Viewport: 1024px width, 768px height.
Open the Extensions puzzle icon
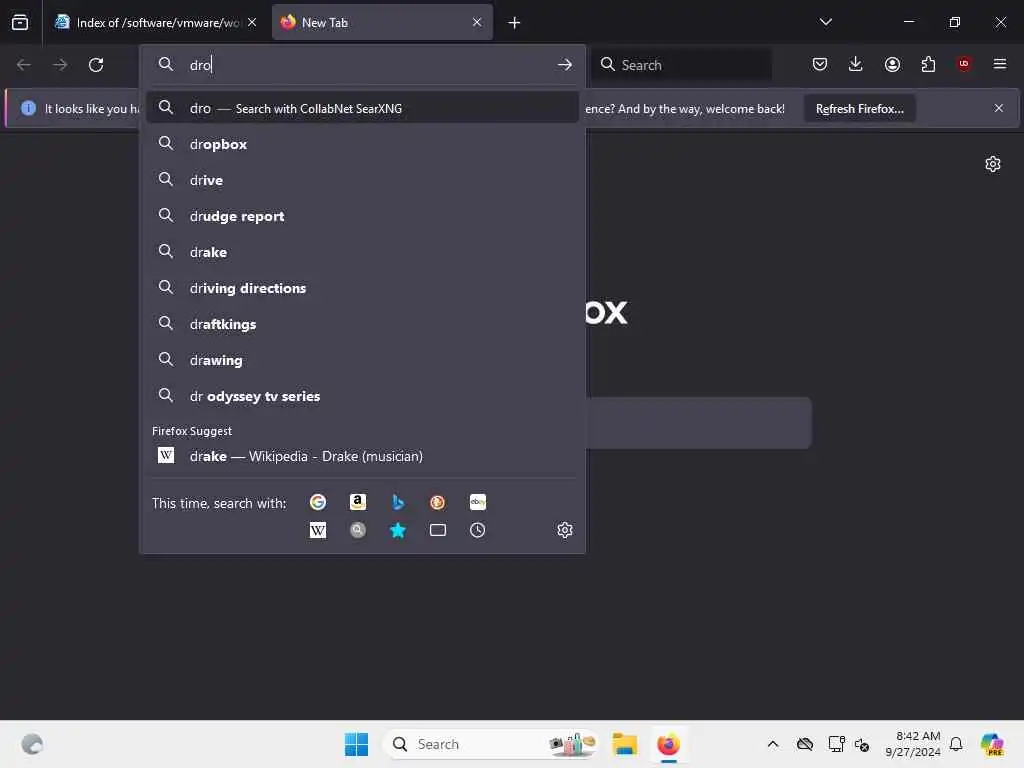928,64
